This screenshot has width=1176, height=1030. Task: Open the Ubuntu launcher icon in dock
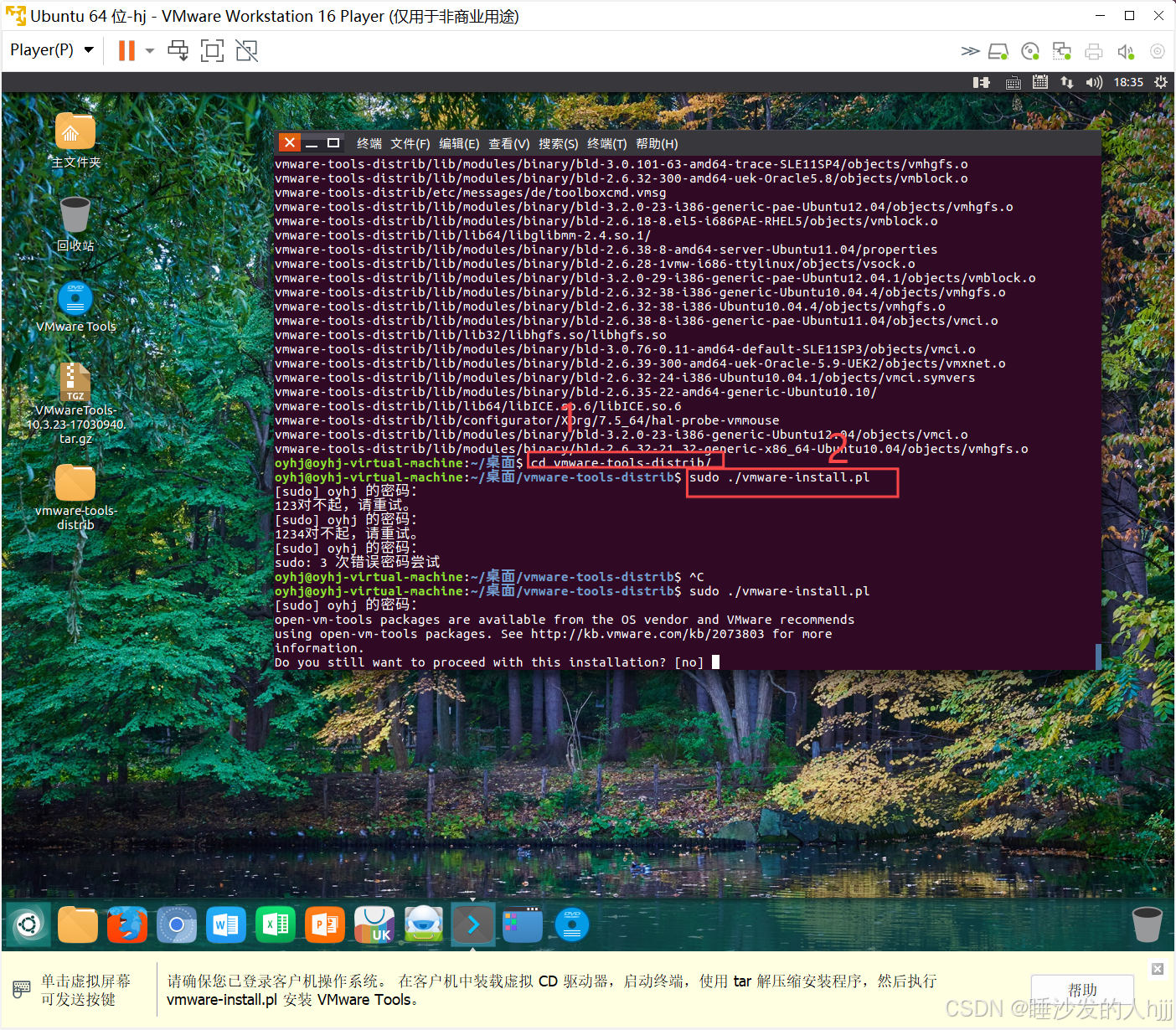[28, 924]
